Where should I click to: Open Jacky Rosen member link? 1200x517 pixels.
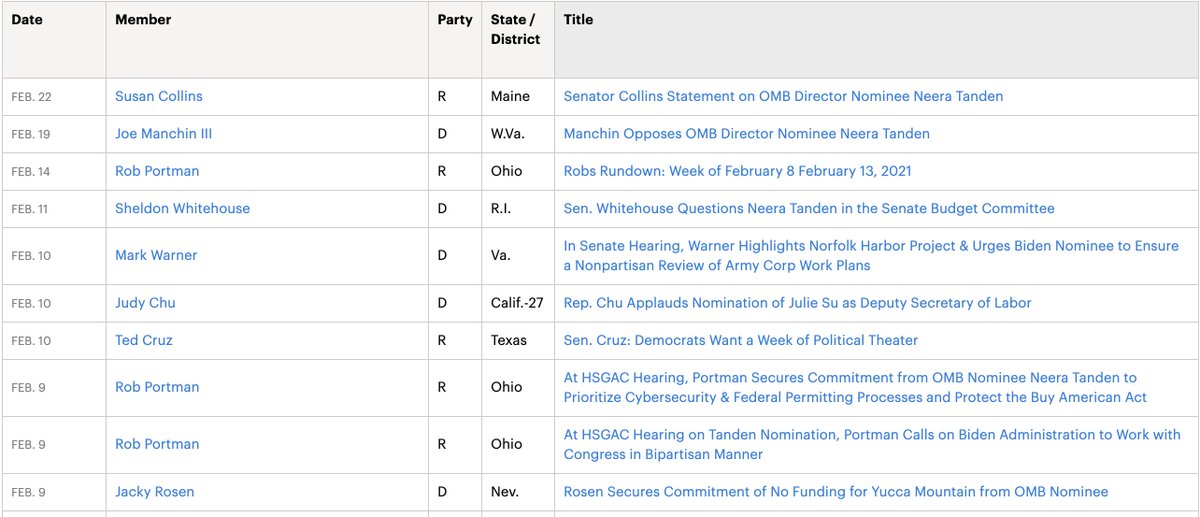(x=155, y=491)
